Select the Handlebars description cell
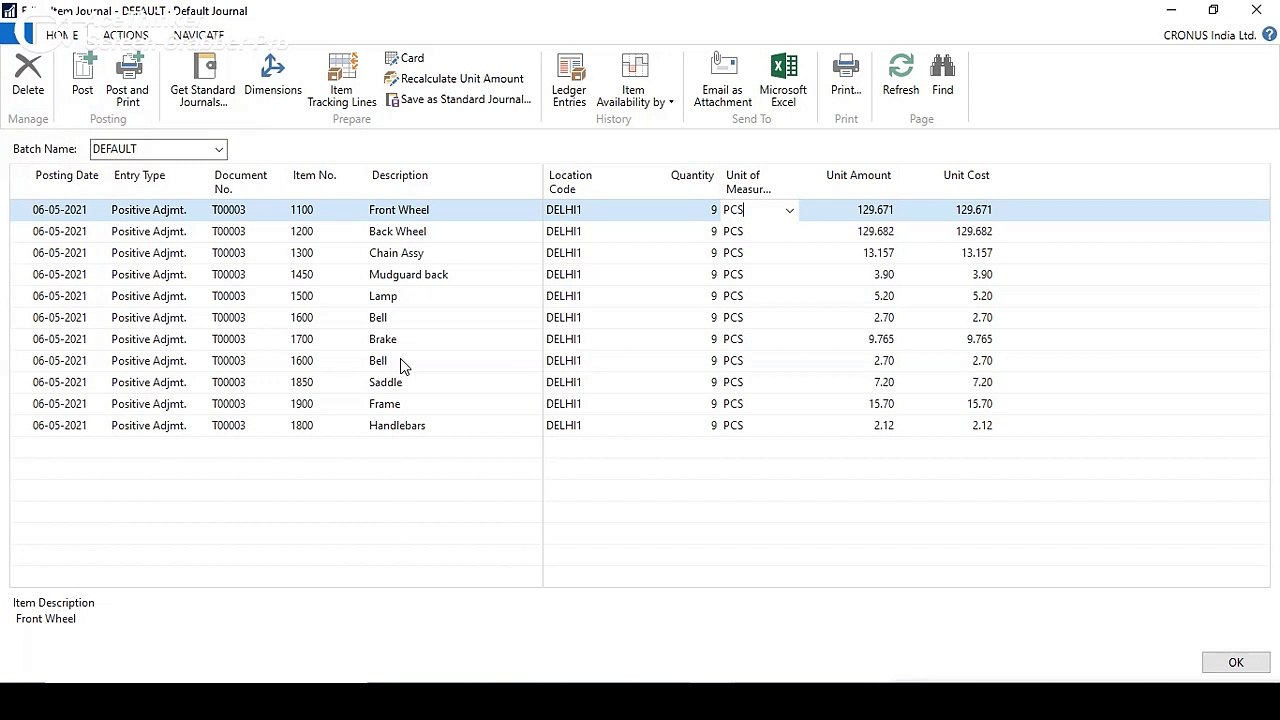This screenshot has width=1280, height=720. click(397, 425)
